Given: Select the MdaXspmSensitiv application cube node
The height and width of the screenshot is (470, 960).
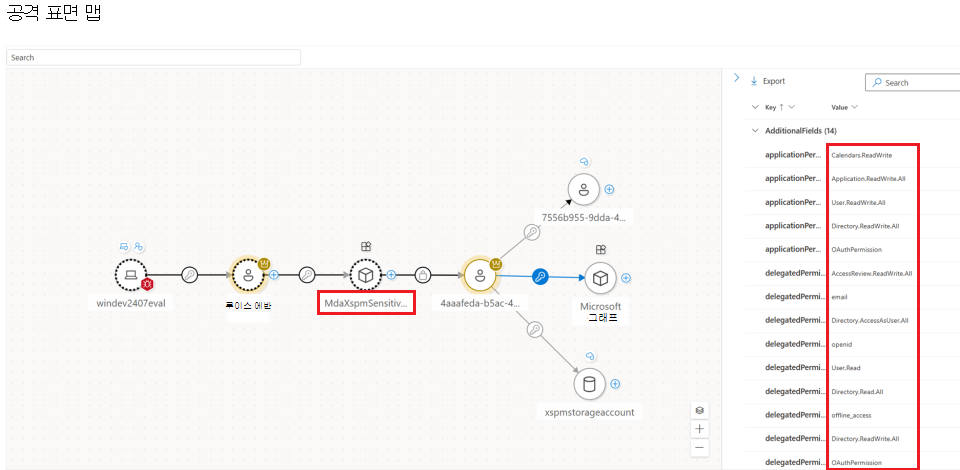Looking at the screenshot, I should point(366,275).
